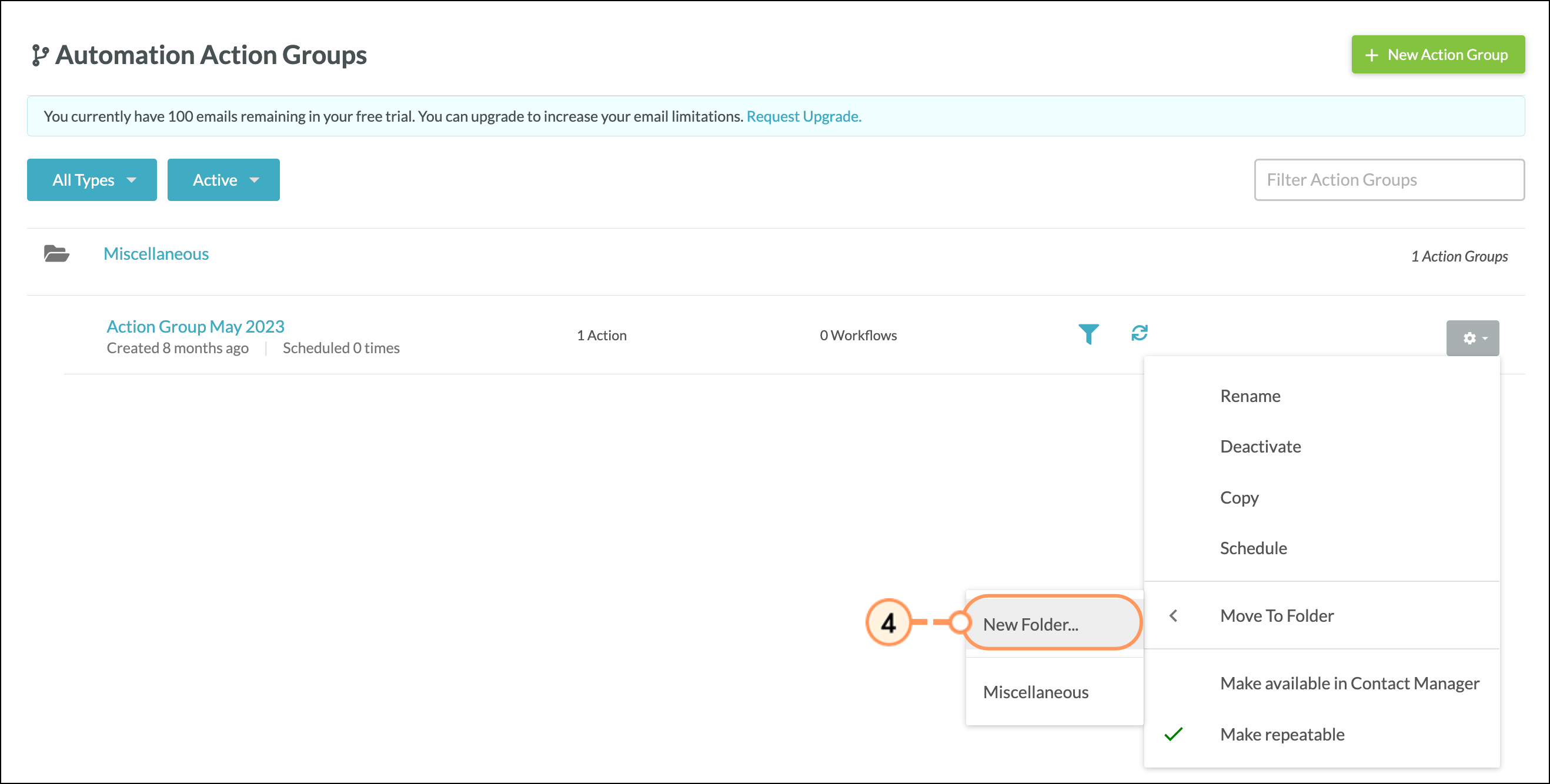
Task: Open the gear settings dropdown button
Action: point(1472,338)
